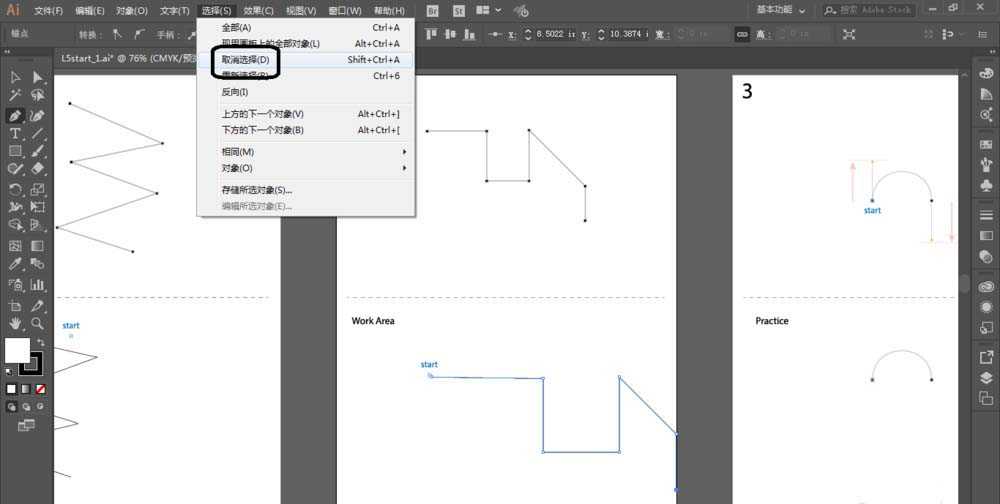Choose the Hand tool
The height and width of the screenshot is (504, 1000).
[x=16, y=324]
